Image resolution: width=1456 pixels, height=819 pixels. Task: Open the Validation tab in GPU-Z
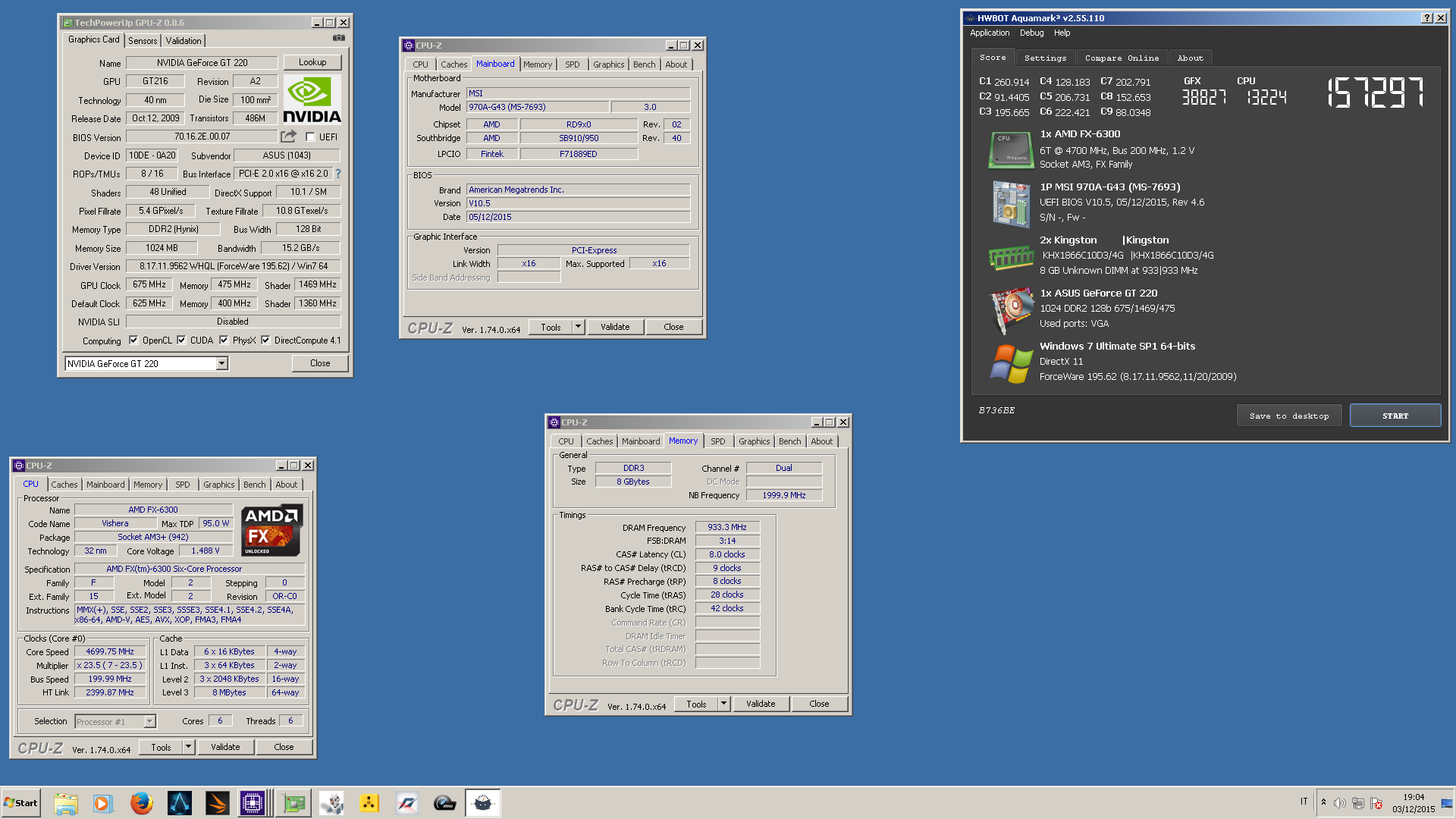[x=184, y=41]
